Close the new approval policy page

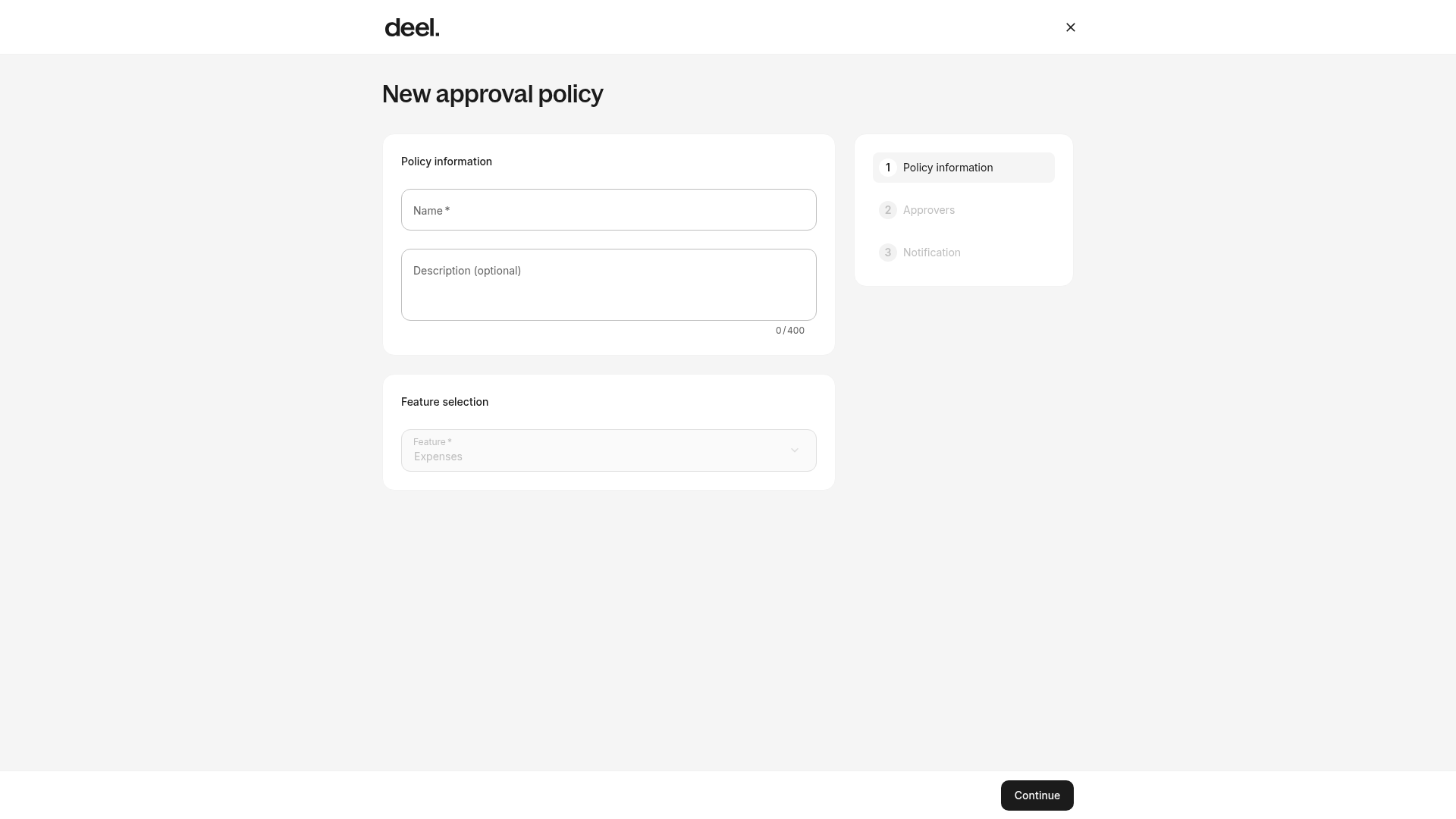(x=1070, y=27)
